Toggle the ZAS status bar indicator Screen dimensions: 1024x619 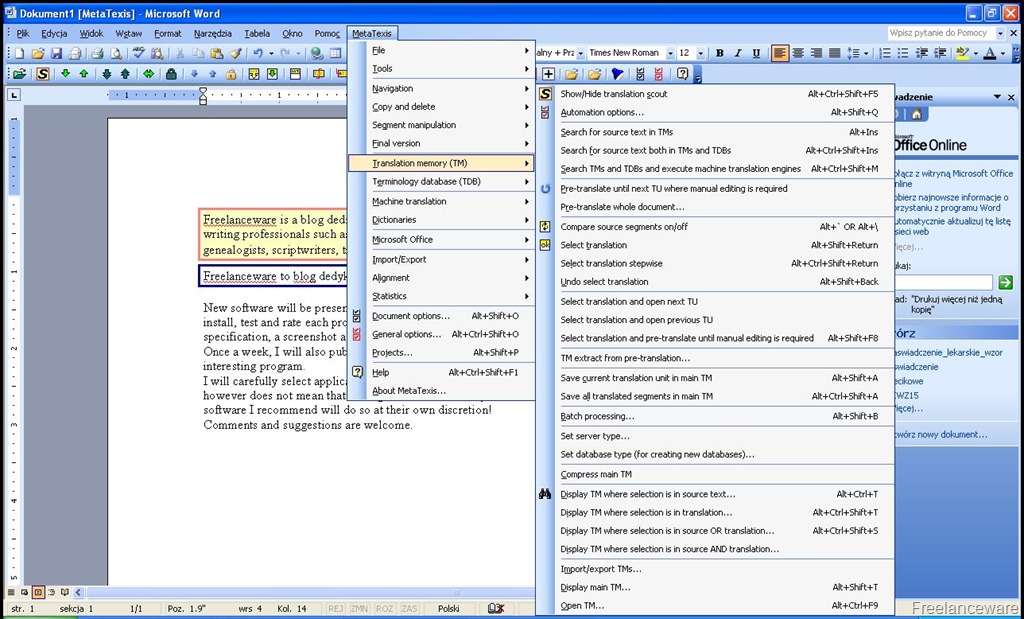click(x=409, y=609)
